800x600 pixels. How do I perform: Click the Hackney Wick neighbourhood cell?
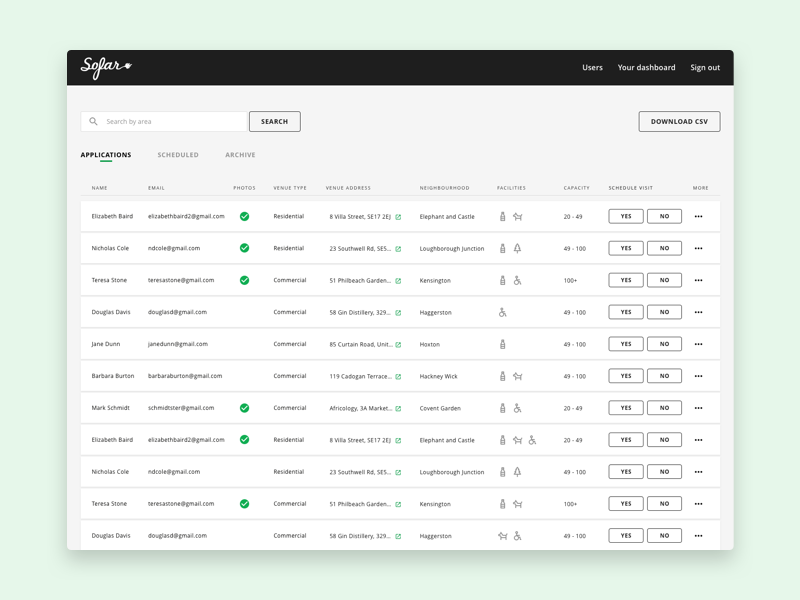pyautogui.click(x=438, y=377)
